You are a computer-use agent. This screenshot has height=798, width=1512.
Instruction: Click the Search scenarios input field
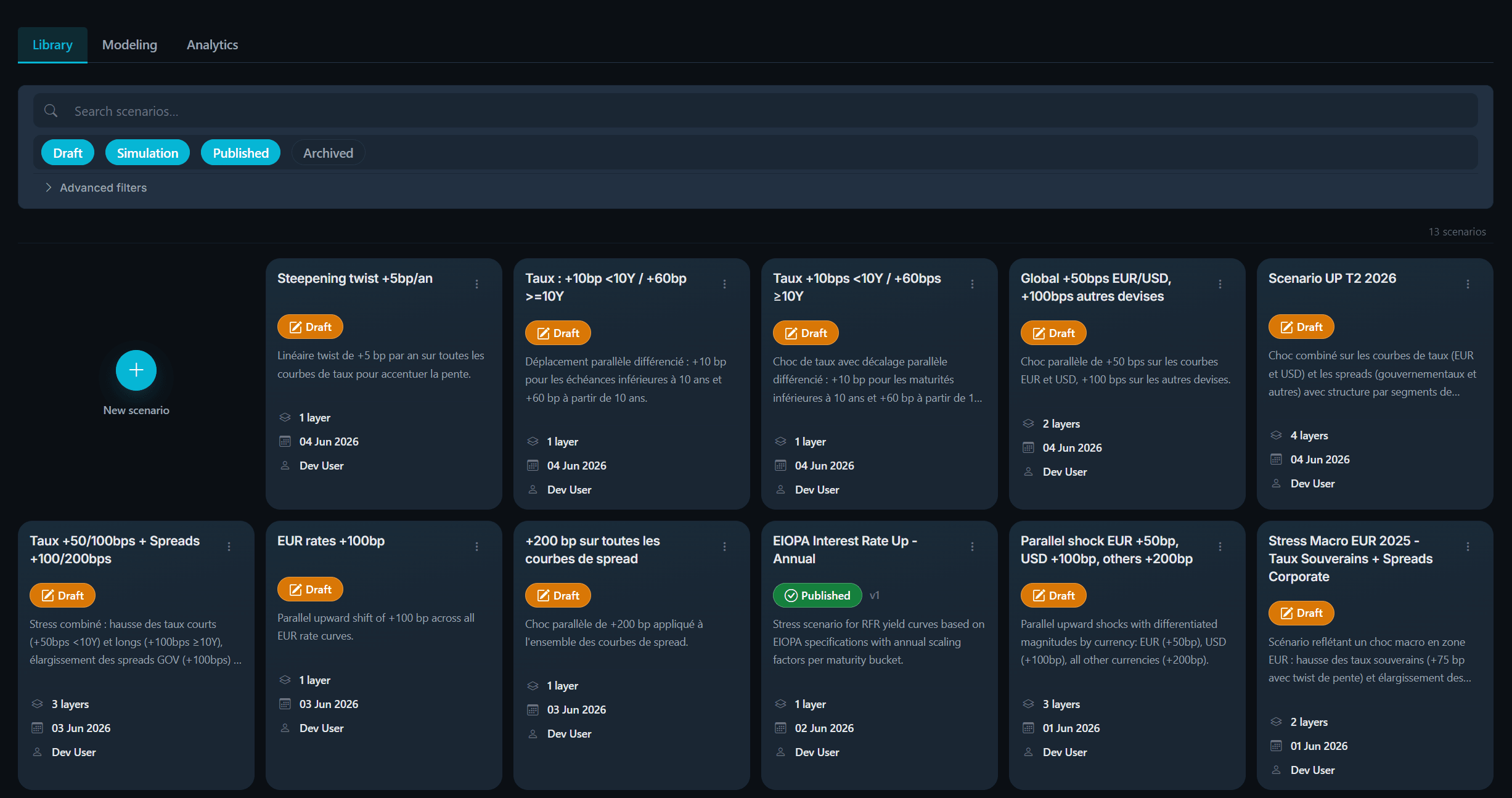pyautogui.click(x=756, y=111)
